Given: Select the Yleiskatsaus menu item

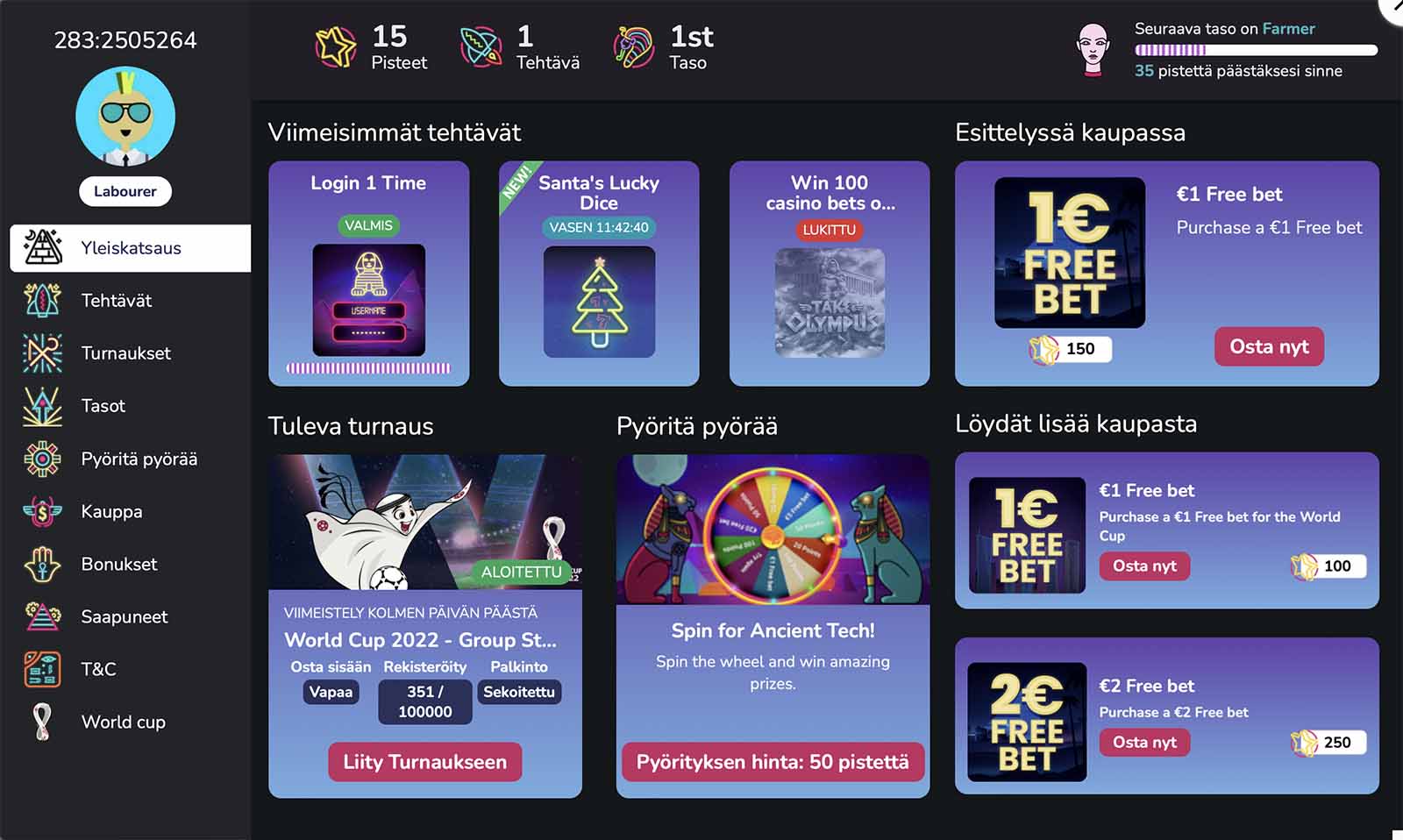Looking at the screenshot, I should click(x=130, y=248).
